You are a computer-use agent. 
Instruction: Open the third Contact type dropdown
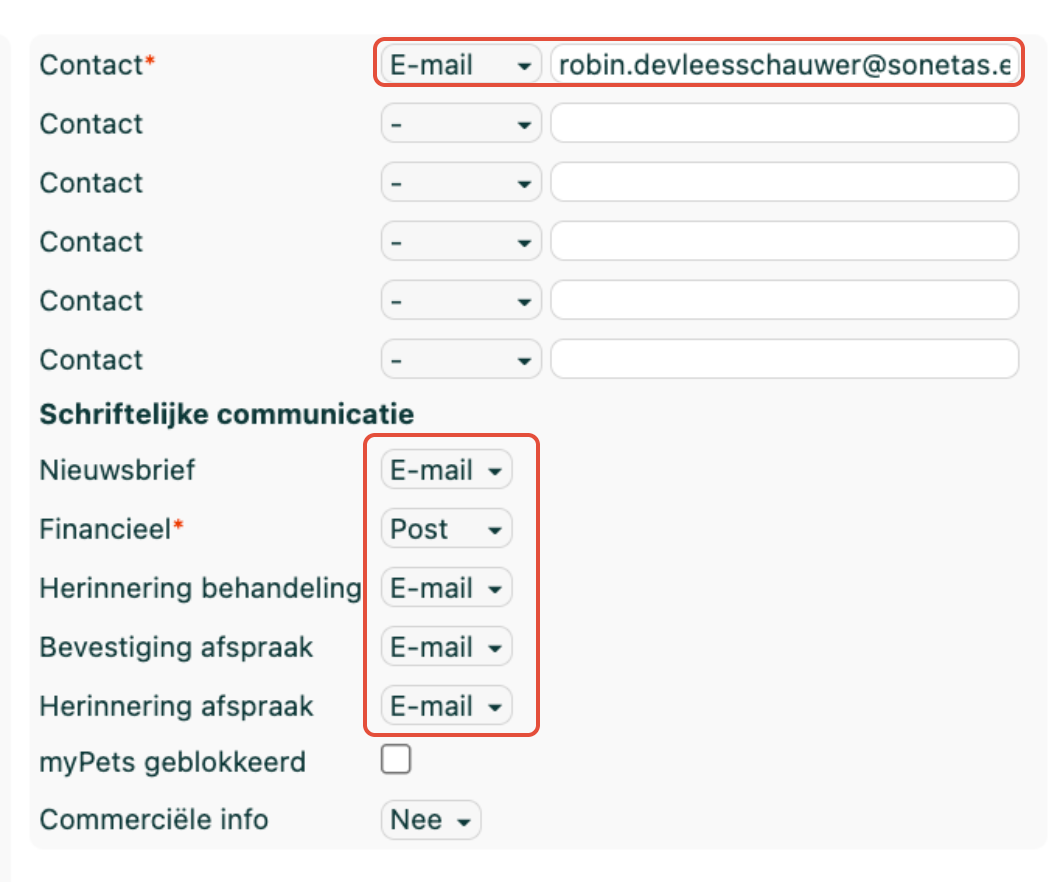tap(461, 182)
